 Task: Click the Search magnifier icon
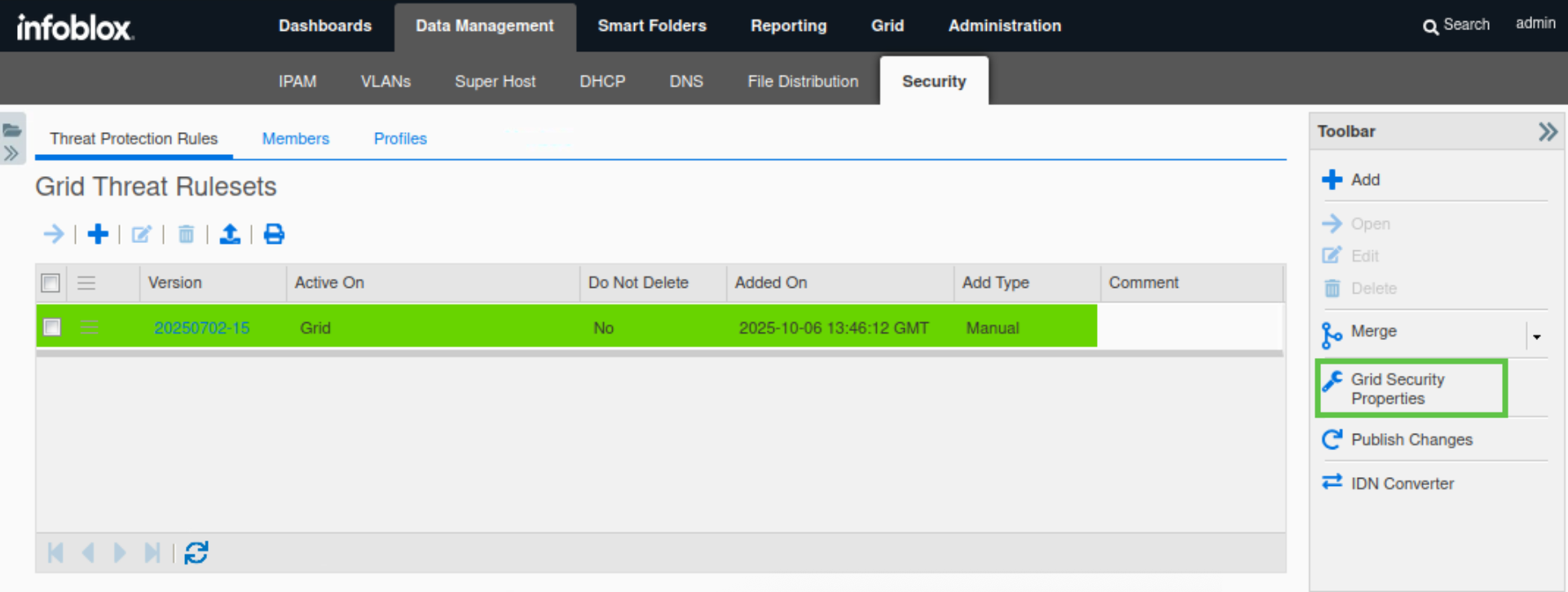pyautogui.click(x=1430, y=27)
